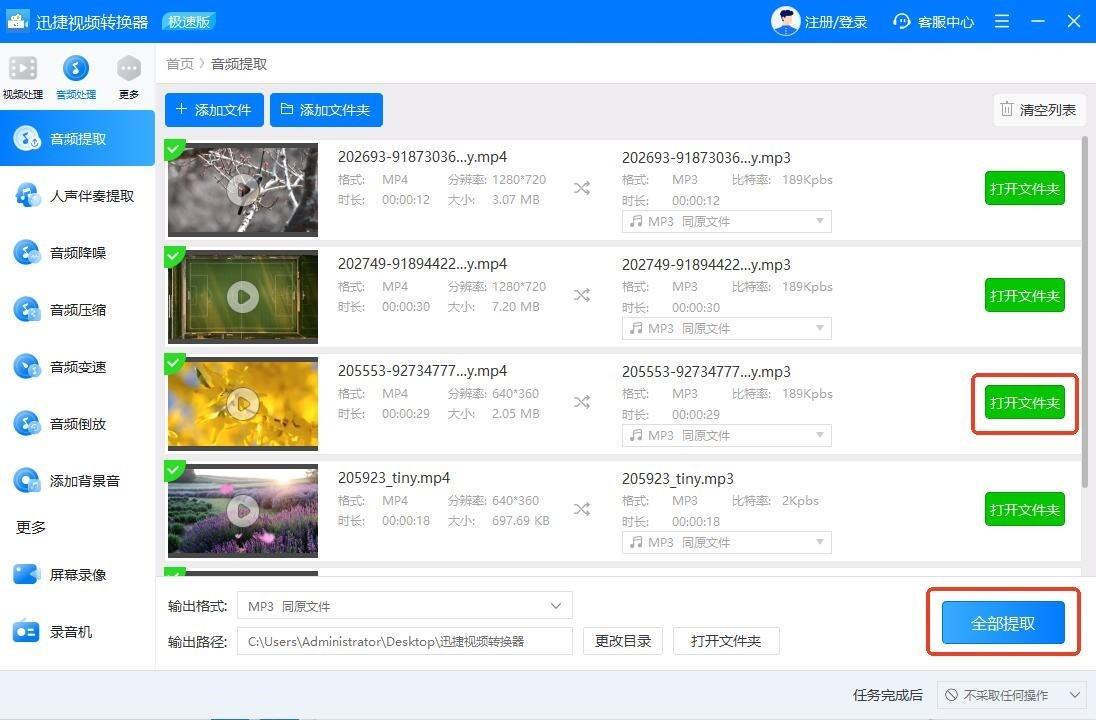
Task: Toggle checkbox on the soccer field video
Action: [174, 256]
